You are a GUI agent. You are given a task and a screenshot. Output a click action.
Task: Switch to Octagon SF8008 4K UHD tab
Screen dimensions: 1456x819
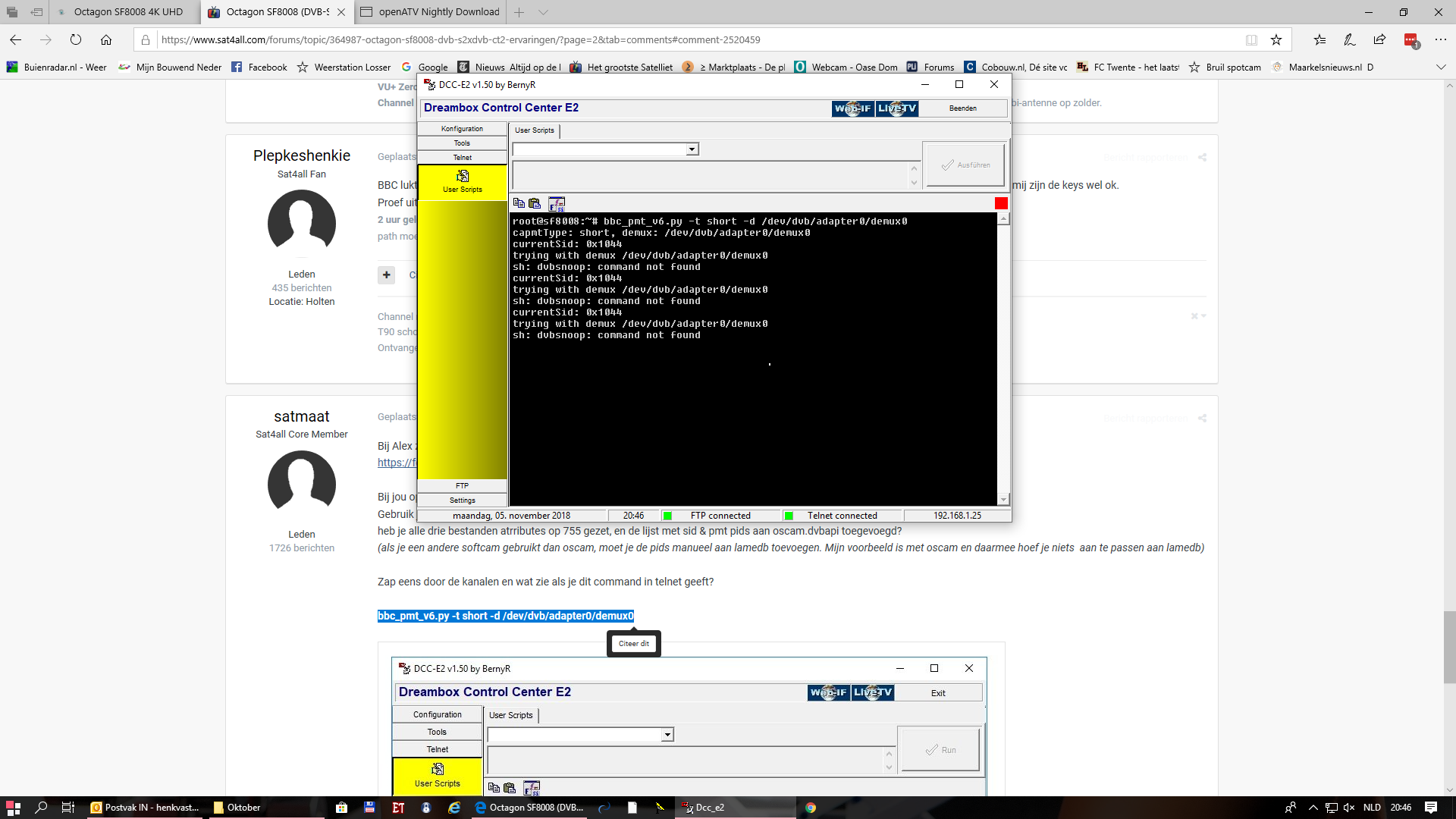pyautogui.click(x=125, y=12)
